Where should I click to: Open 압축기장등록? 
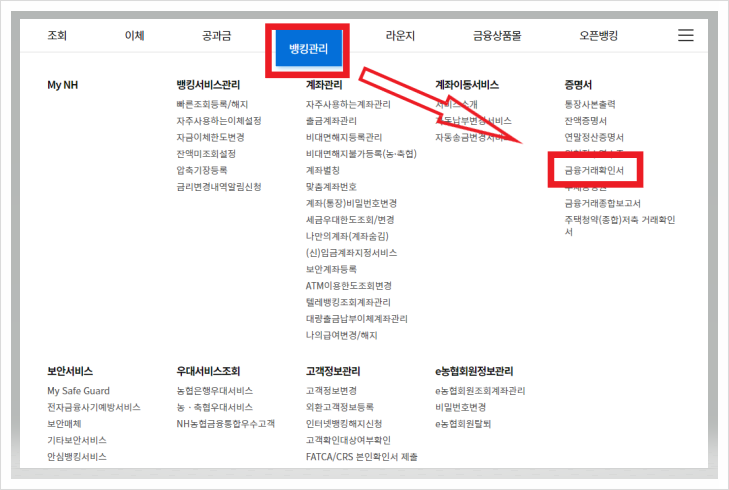(x=202, y=170)
